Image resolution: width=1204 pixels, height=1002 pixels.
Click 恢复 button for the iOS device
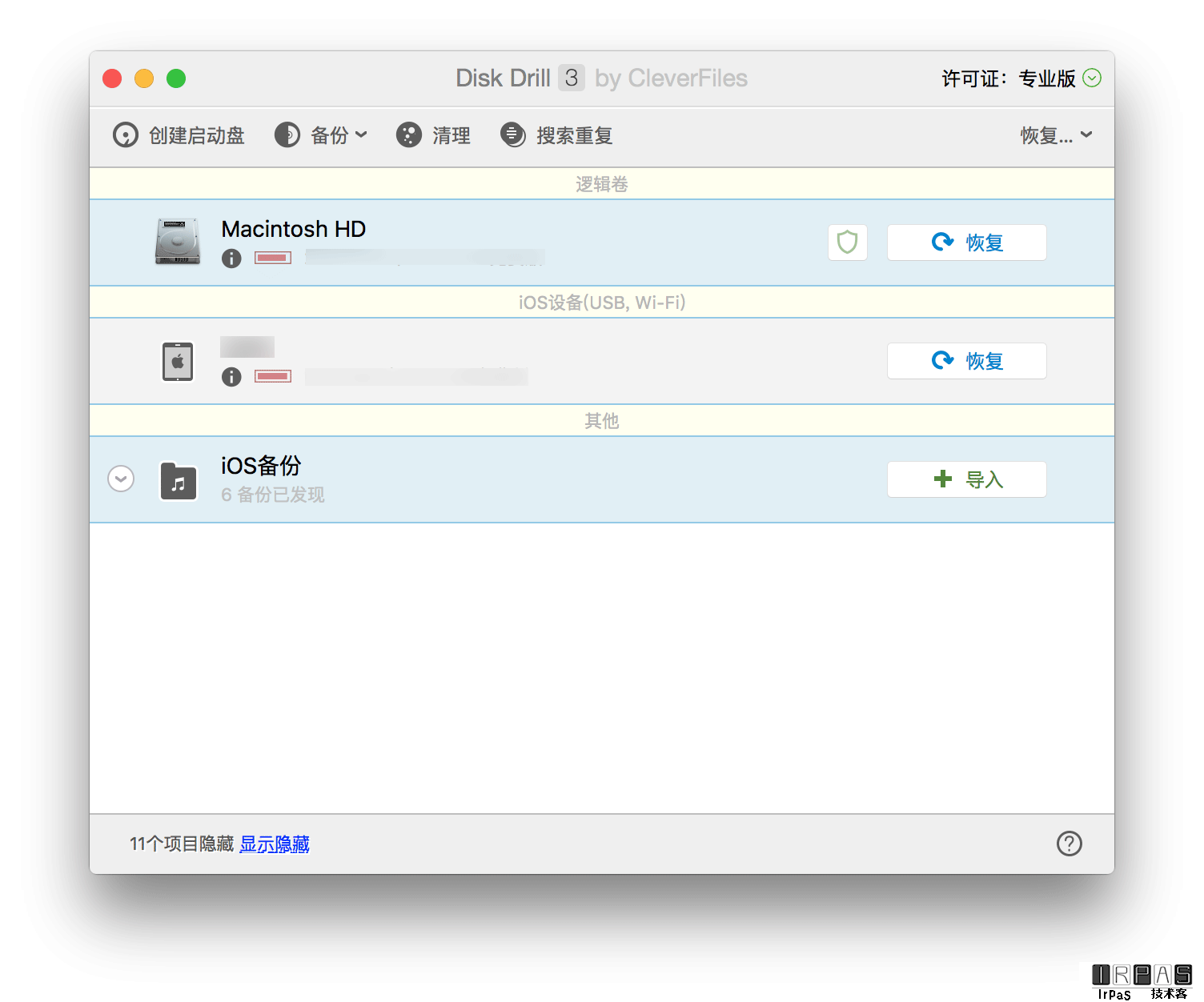click(966, 361)
